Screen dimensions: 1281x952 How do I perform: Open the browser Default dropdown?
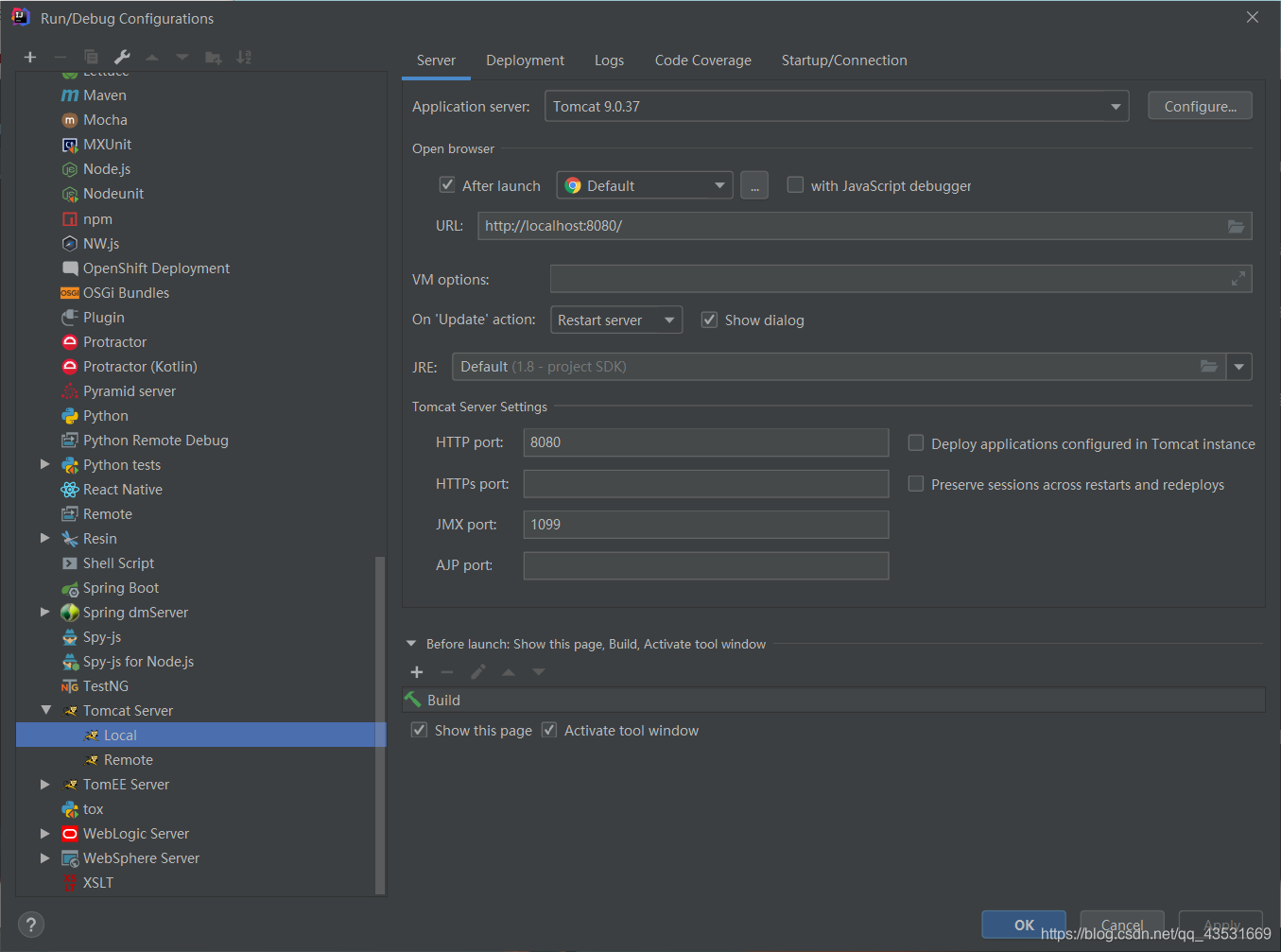[x=646, y=185]
